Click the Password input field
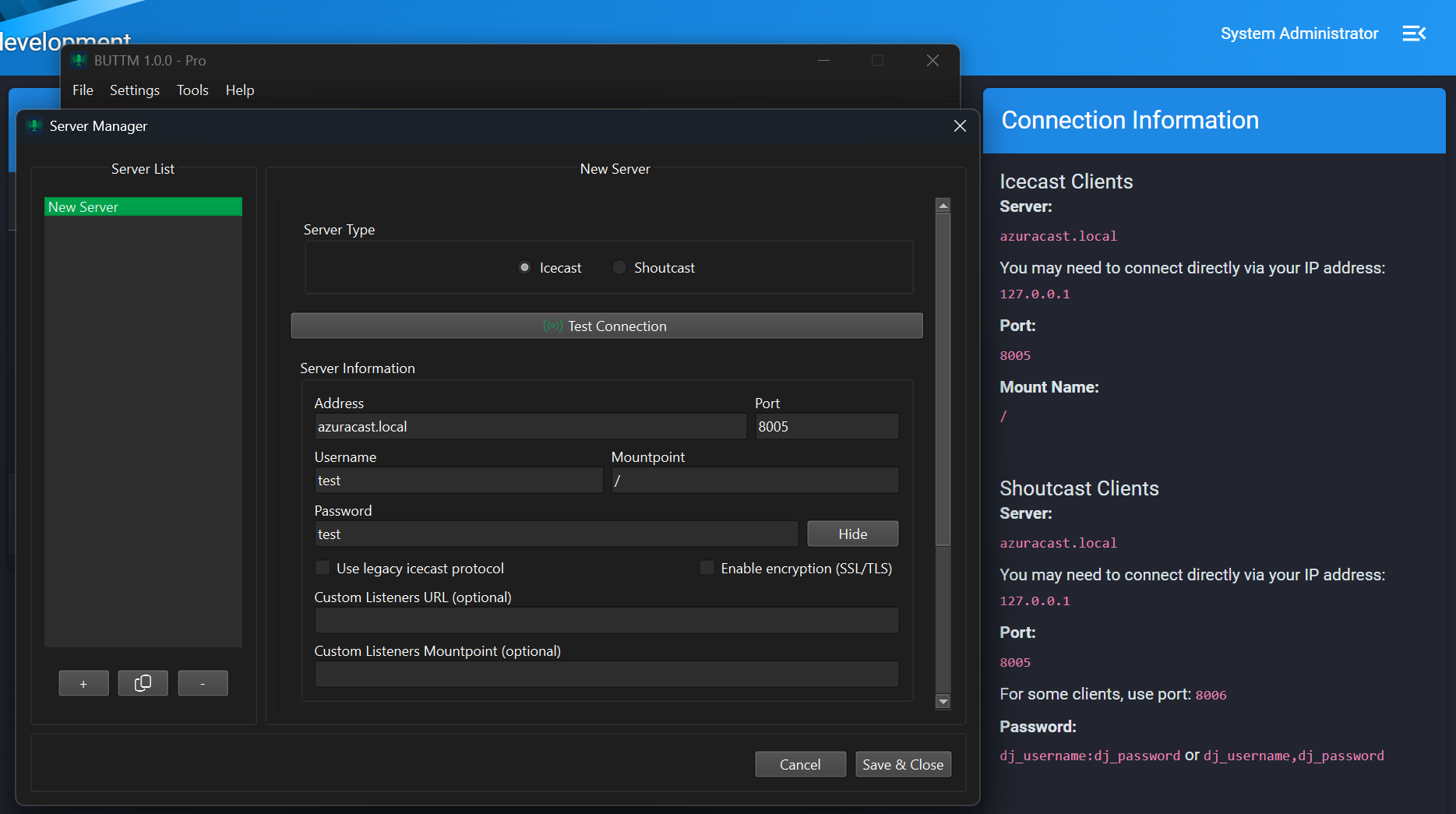1456x814 pixels. click(x=556, y=534)
